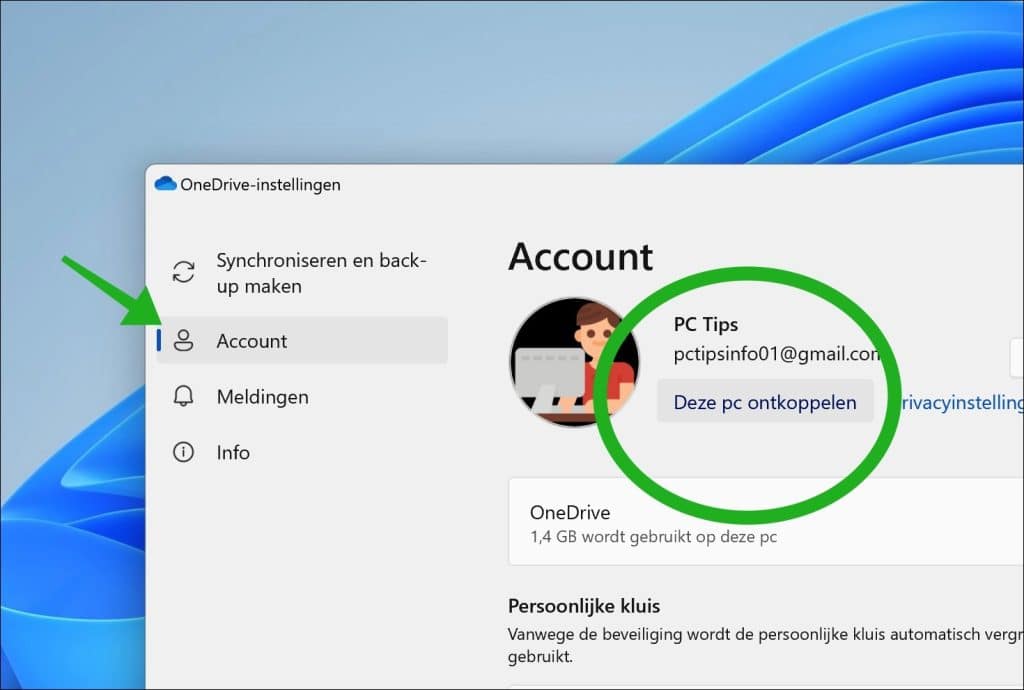Screen dimensions: 1024x690
Task: Select the email pctipsinfo01@gmail.com
Action: pos(777,354)
